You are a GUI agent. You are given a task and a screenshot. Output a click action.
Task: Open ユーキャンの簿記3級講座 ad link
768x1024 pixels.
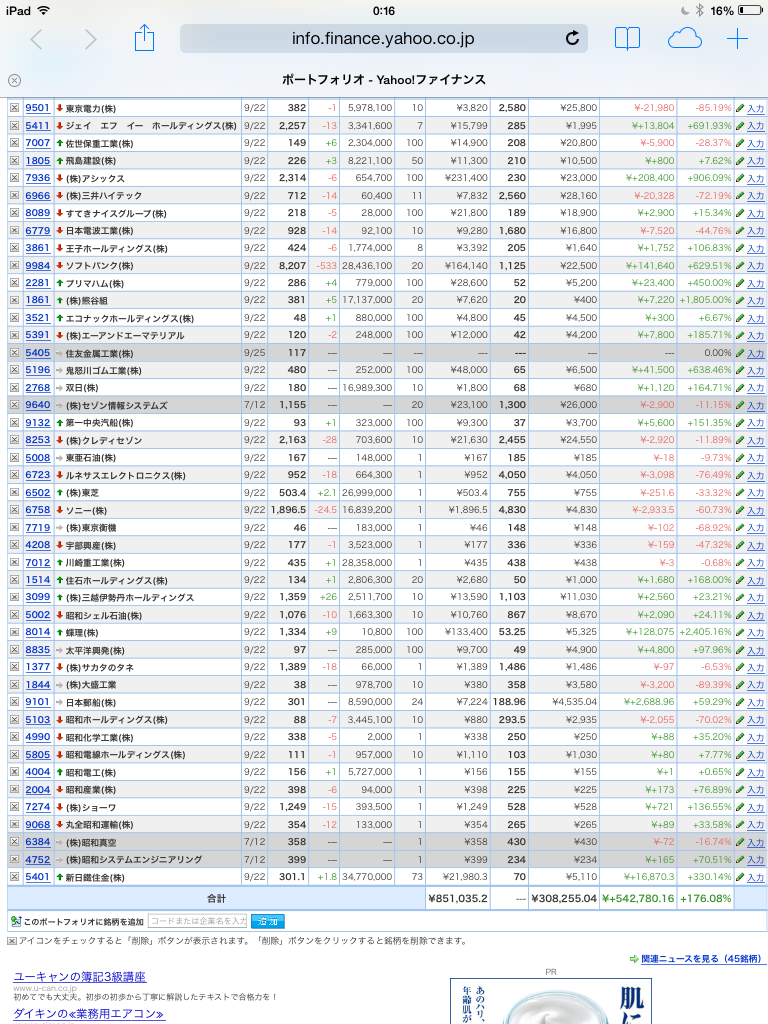coord(80,977)
